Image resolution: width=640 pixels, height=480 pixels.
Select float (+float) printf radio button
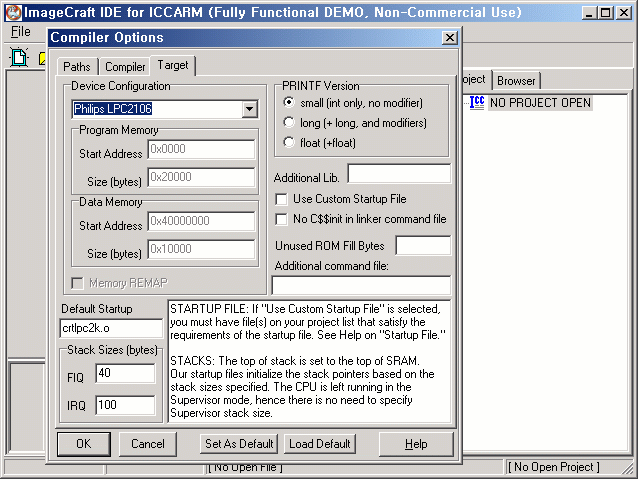point(289,142)
